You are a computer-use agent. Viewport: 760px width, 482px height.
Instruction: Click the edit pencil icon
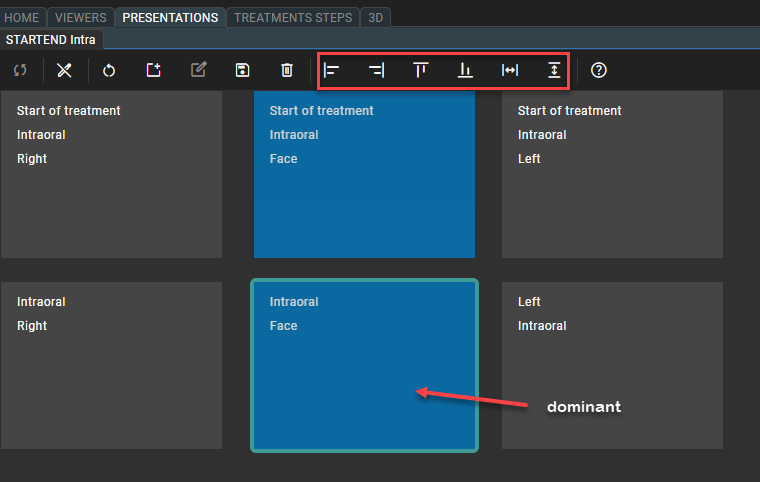pos(198,70)
